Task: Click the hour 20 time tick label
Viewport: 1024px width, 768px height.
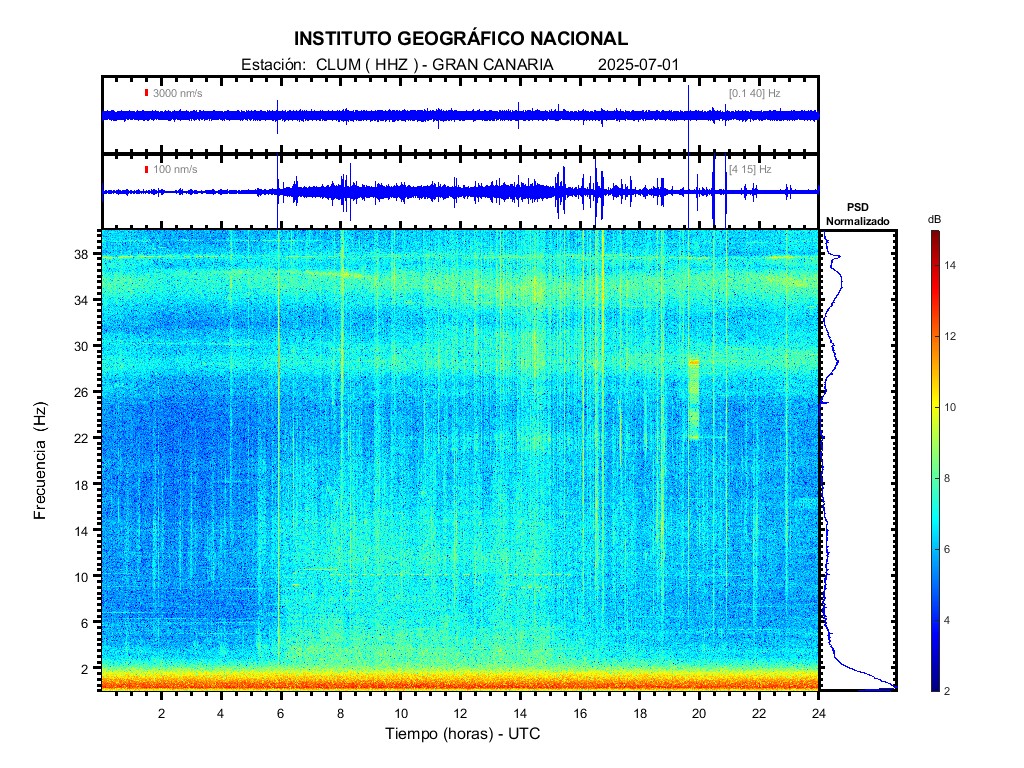Action: click(x=699, y=713)
